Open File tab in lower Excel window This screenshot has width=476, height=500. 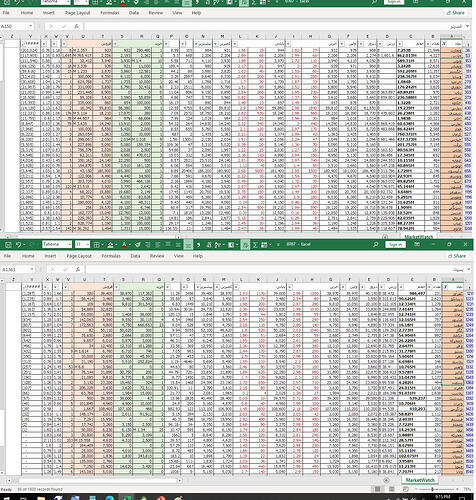7,256
